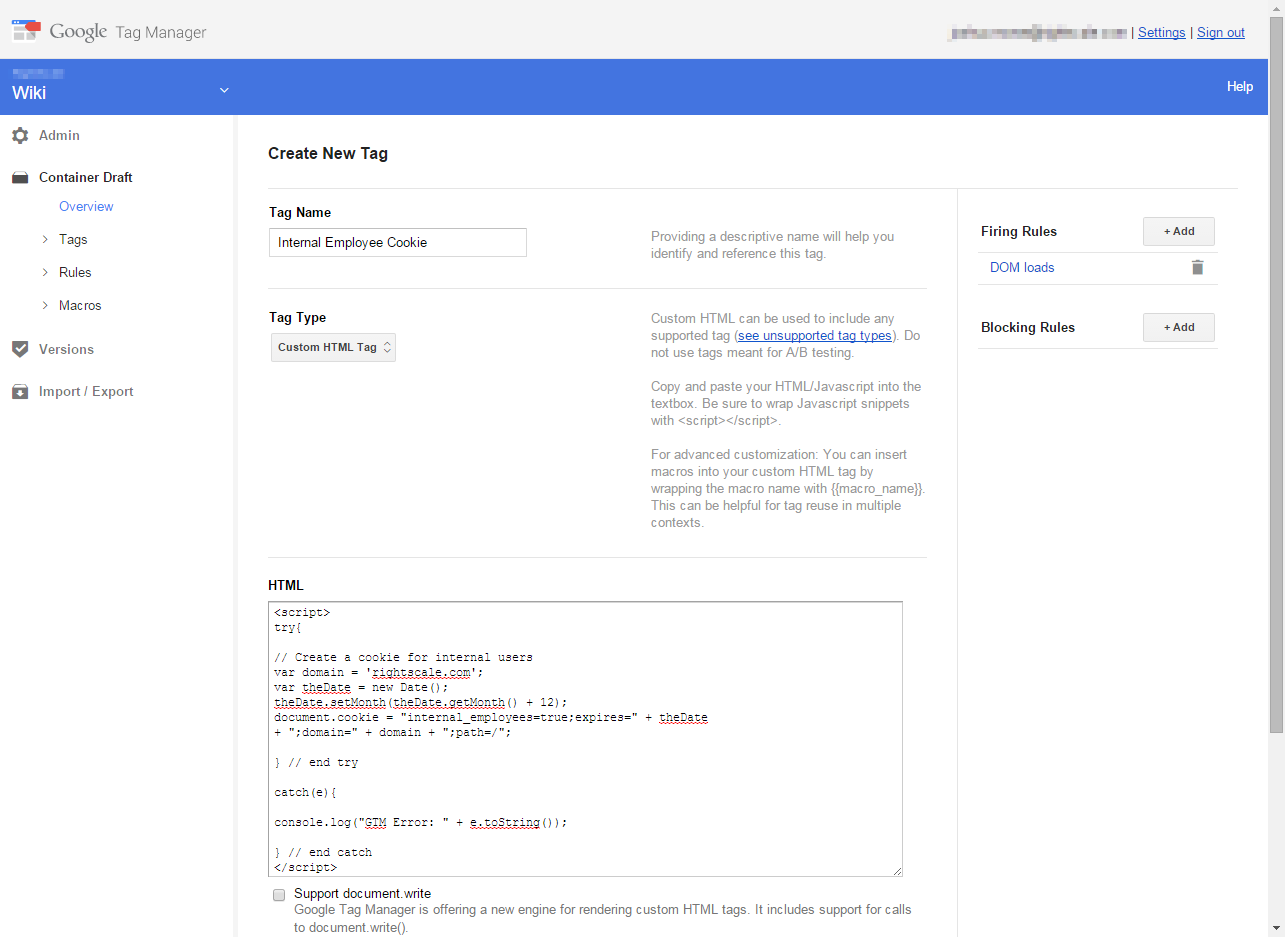
Task: Click the Tags expand arrow icon
Action: 46,239
